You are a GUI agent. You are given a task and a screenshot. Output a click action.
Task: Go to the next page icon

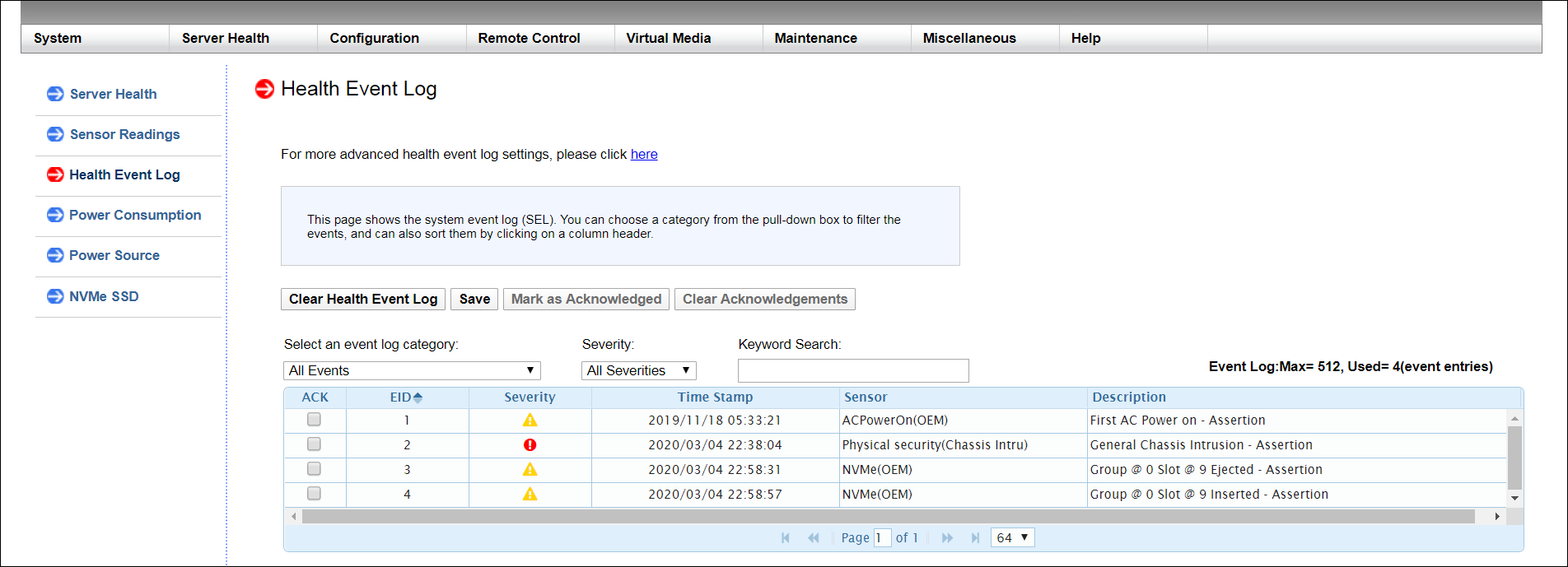947,538
